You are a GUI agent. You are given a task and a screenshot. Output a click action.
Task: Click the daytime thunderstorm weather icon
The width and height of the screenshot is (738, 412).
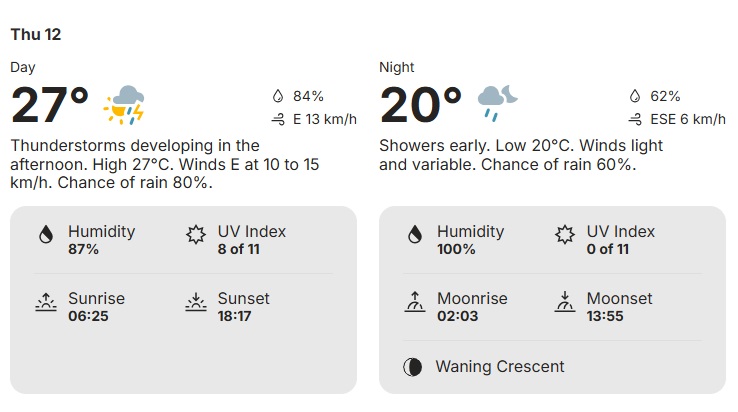tap(125, 104)
